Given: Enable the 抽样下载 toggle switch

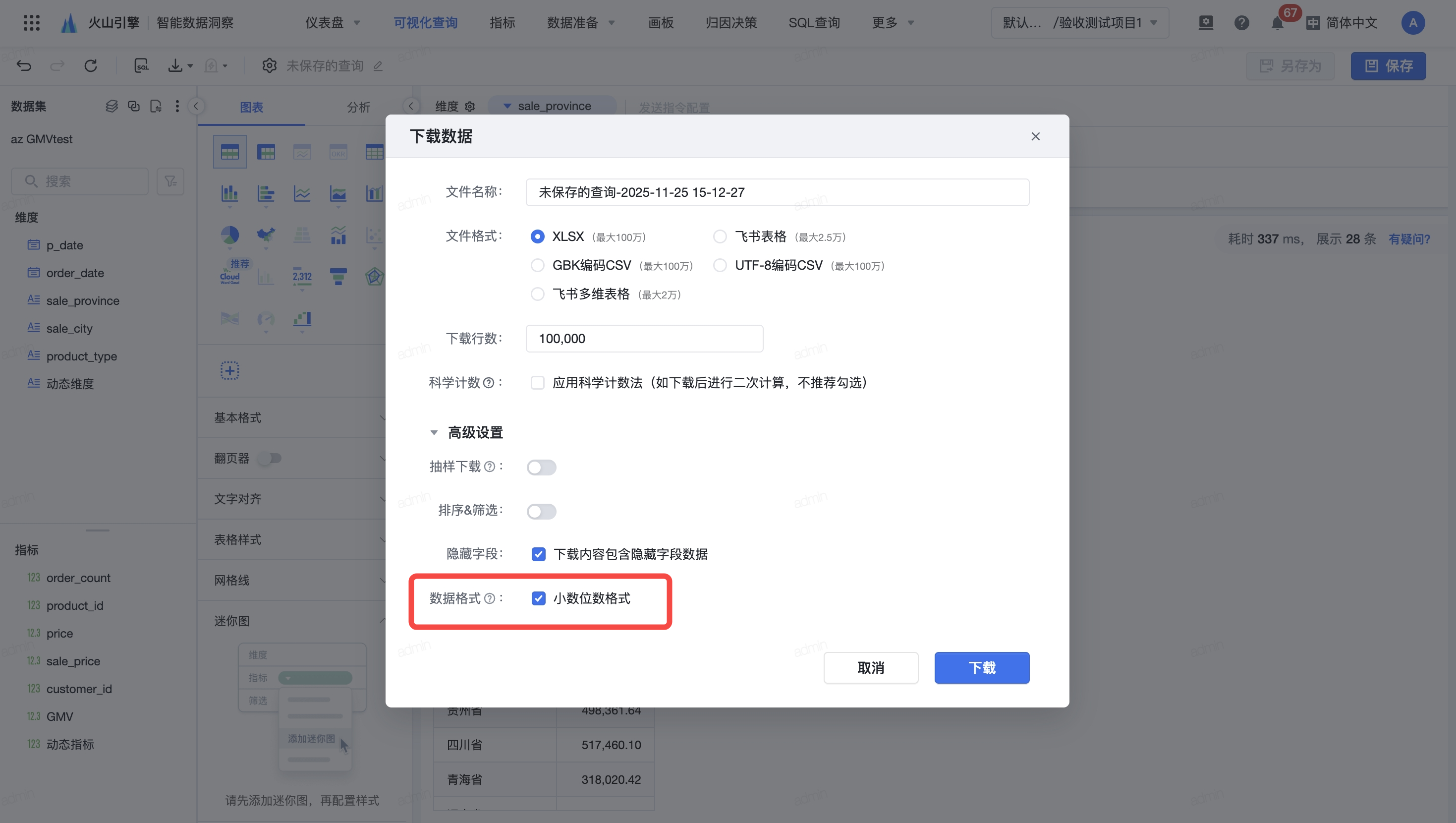Looking at the screenshot, I should tap(542, 467).
